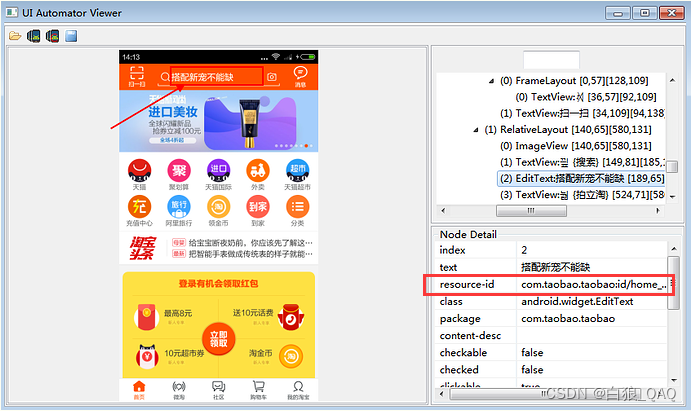Screen dimensions: 691x411
Task: Tap the message (消息) bubble icon
Action: pyautogui.click(x=301, y=72)
